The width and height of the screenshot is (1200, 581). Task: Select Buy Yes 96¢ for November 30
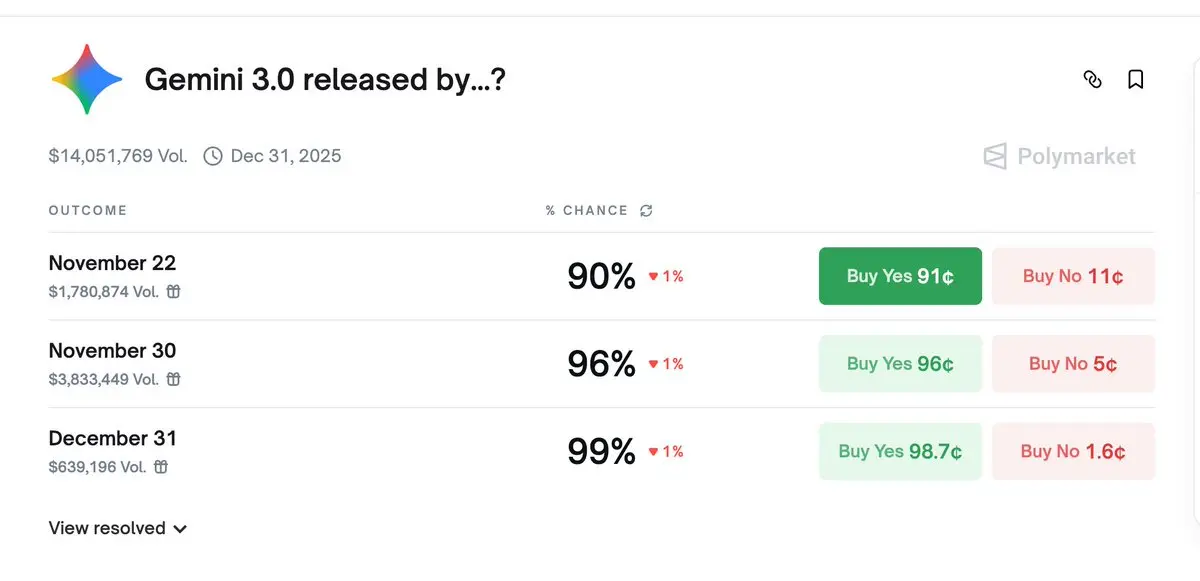(900, 364)
